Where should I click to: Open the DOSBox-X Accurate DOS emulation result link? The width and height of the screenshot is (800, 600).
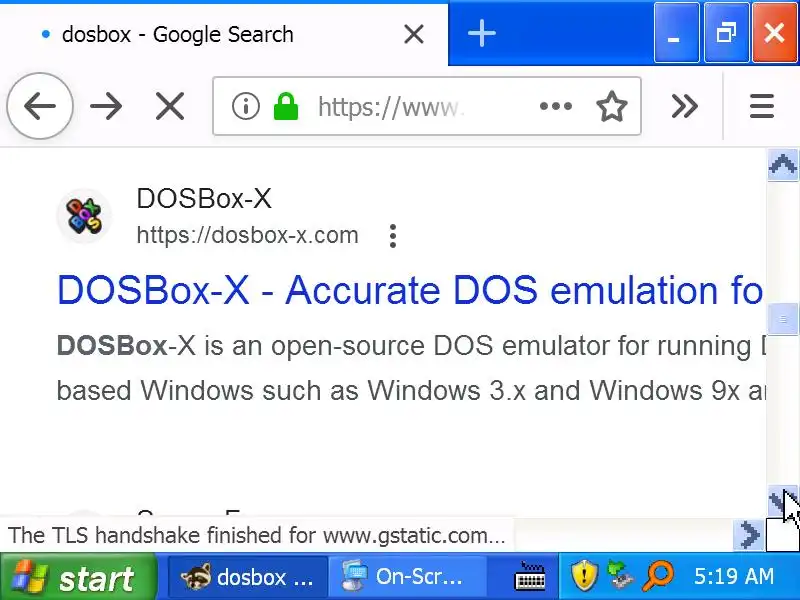pos(411,289)
